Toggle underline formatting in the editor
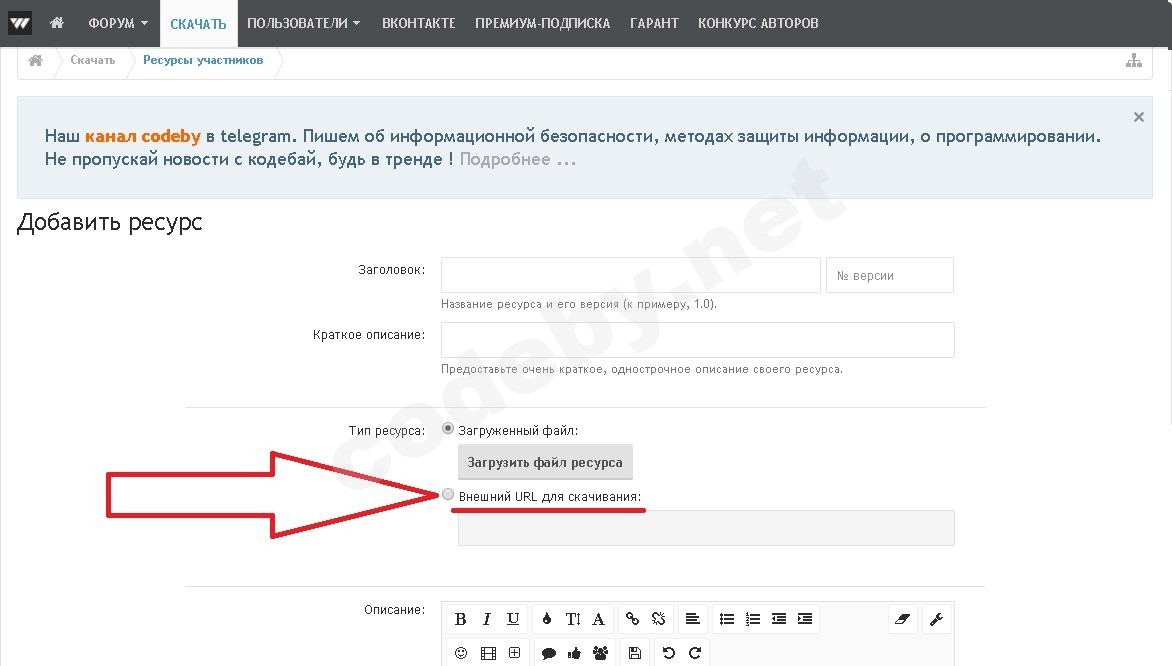 point(513,619)
